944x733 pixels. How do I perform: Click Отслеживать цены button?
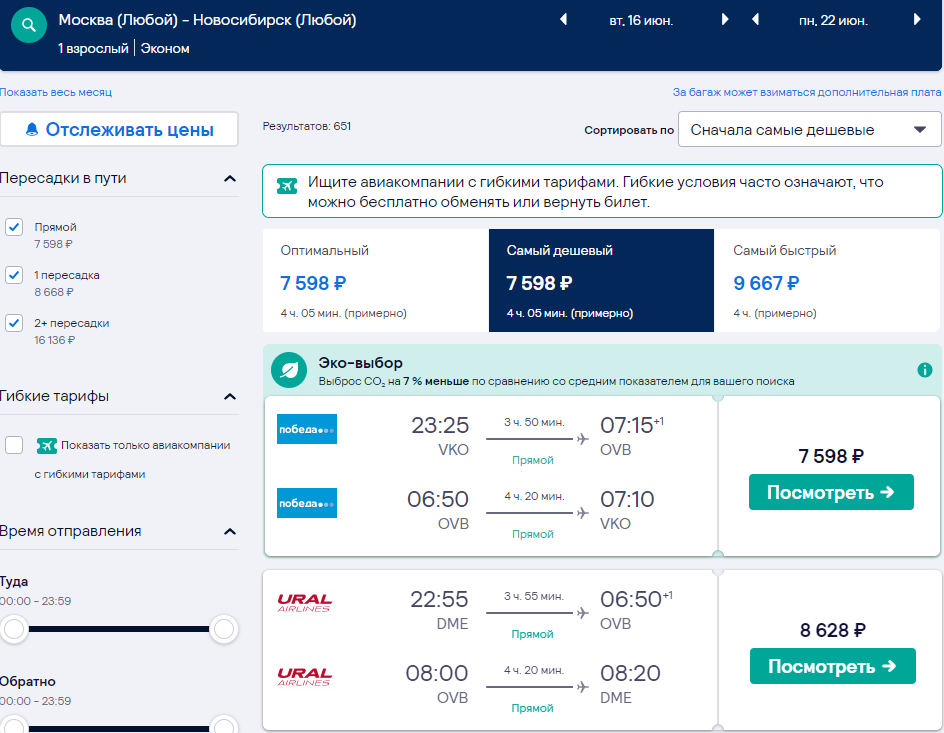pos(119,129)
